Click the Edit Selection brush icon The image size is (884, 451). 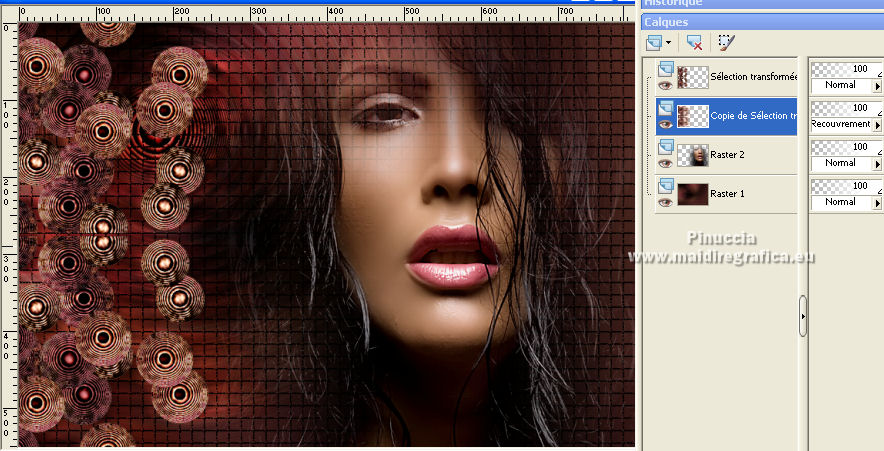pyautogui.click(x=726, y=42)
